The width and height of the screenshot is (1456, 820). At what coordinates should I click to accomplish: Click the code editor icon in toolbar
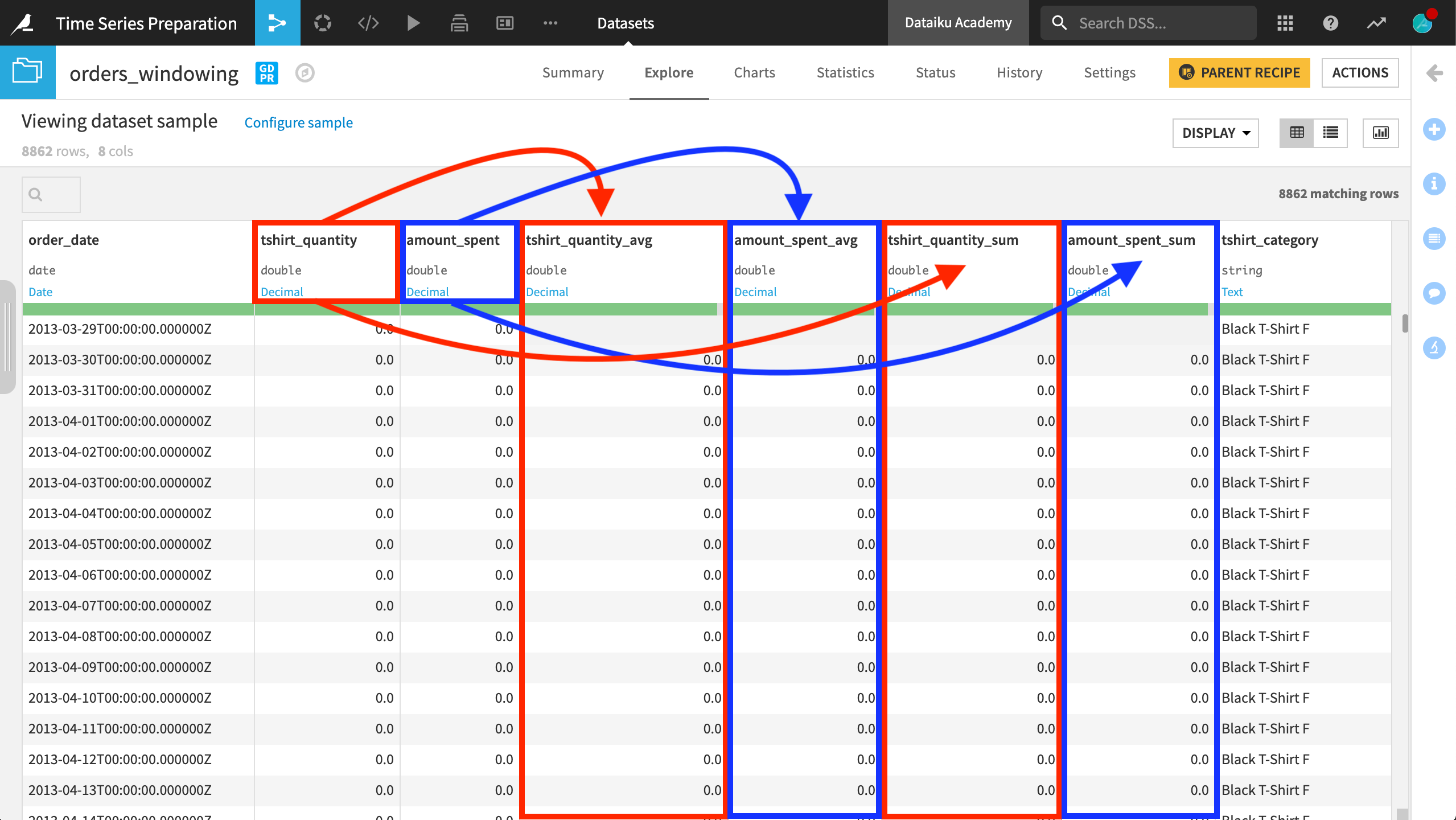(368, 22)
